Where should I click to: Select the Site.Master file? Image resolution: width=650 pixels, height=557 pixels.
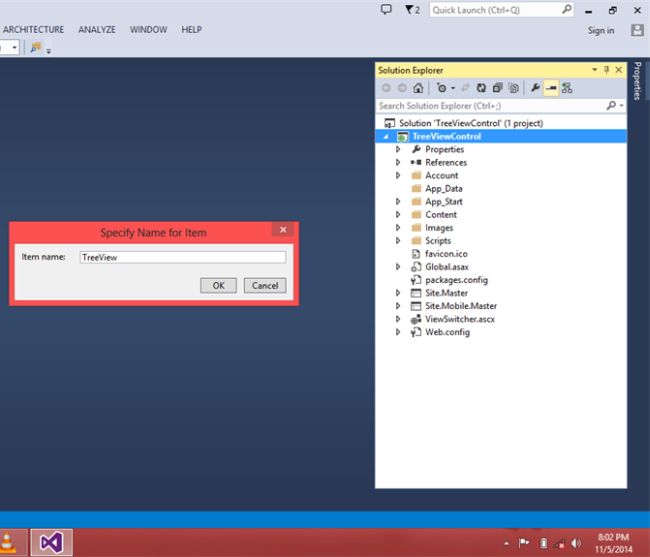click(446, 293)
